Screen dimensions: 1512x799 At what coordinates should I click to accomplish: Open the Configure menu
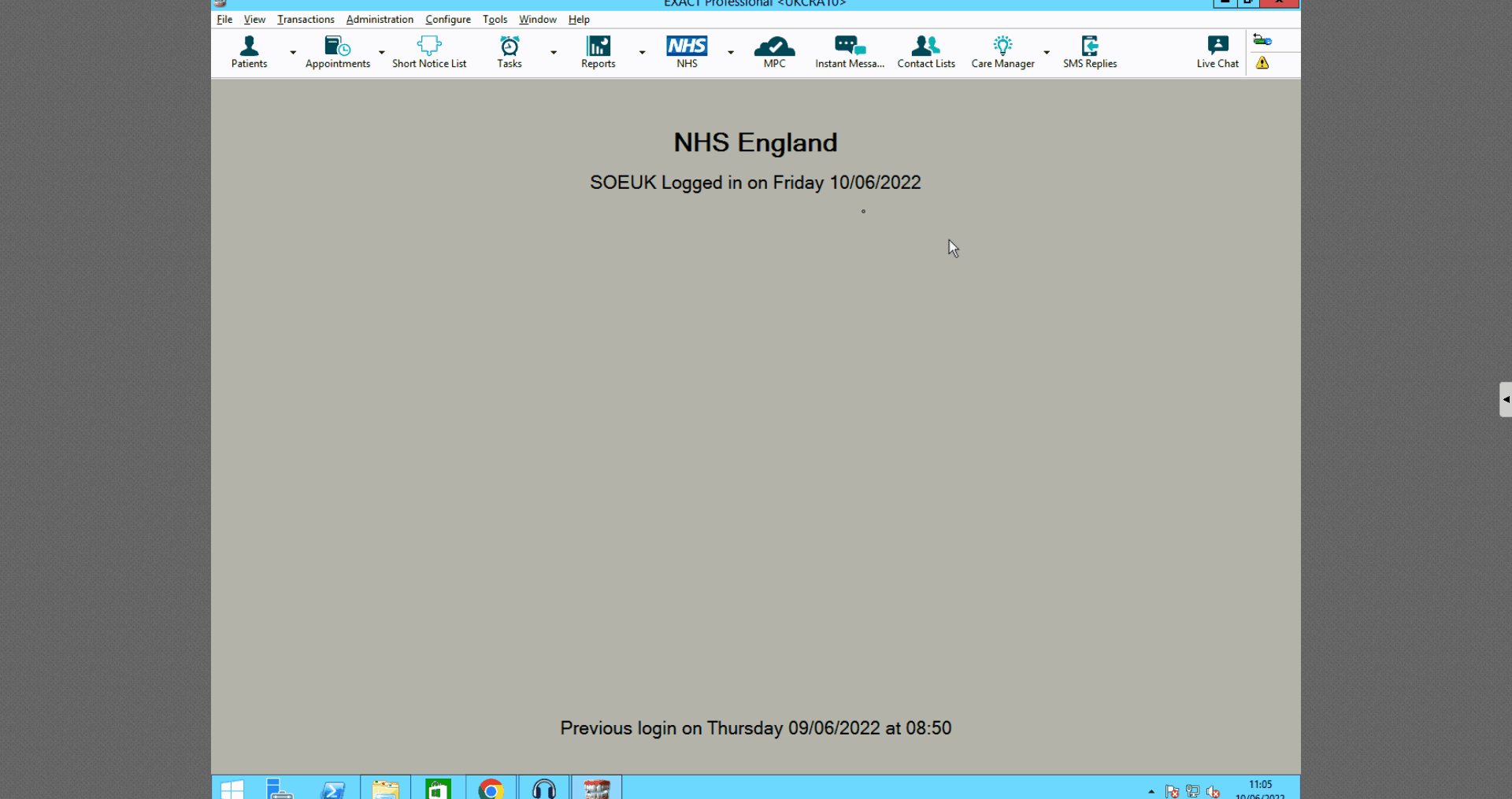(x=448, y=20)
